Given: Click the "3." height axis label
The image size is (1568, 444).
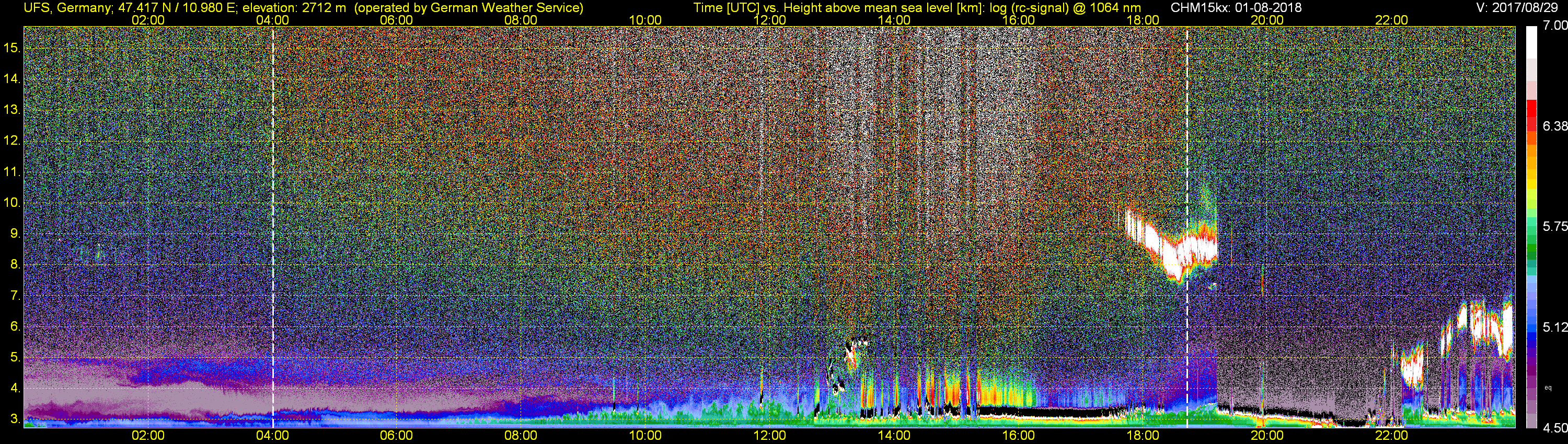Looking at the screenshot, I should [x=15, y=419].
